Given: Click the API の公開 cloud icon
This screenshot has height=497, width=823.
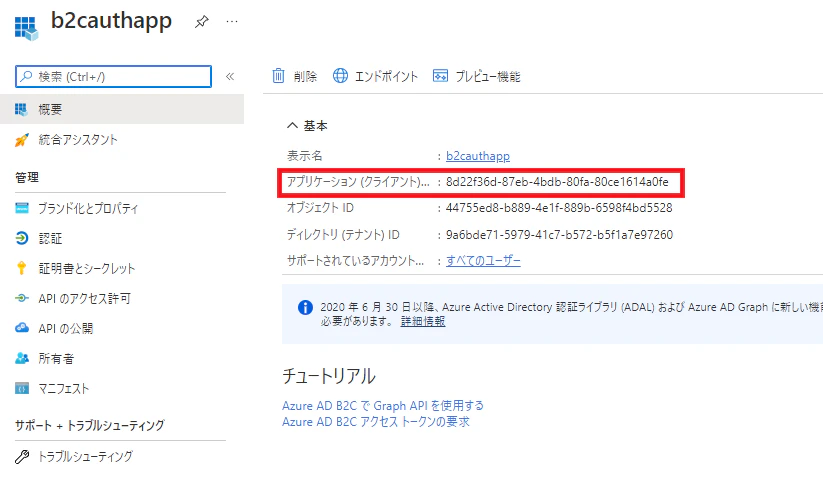Looking at the screenshot, I should (x=22, y=328).
